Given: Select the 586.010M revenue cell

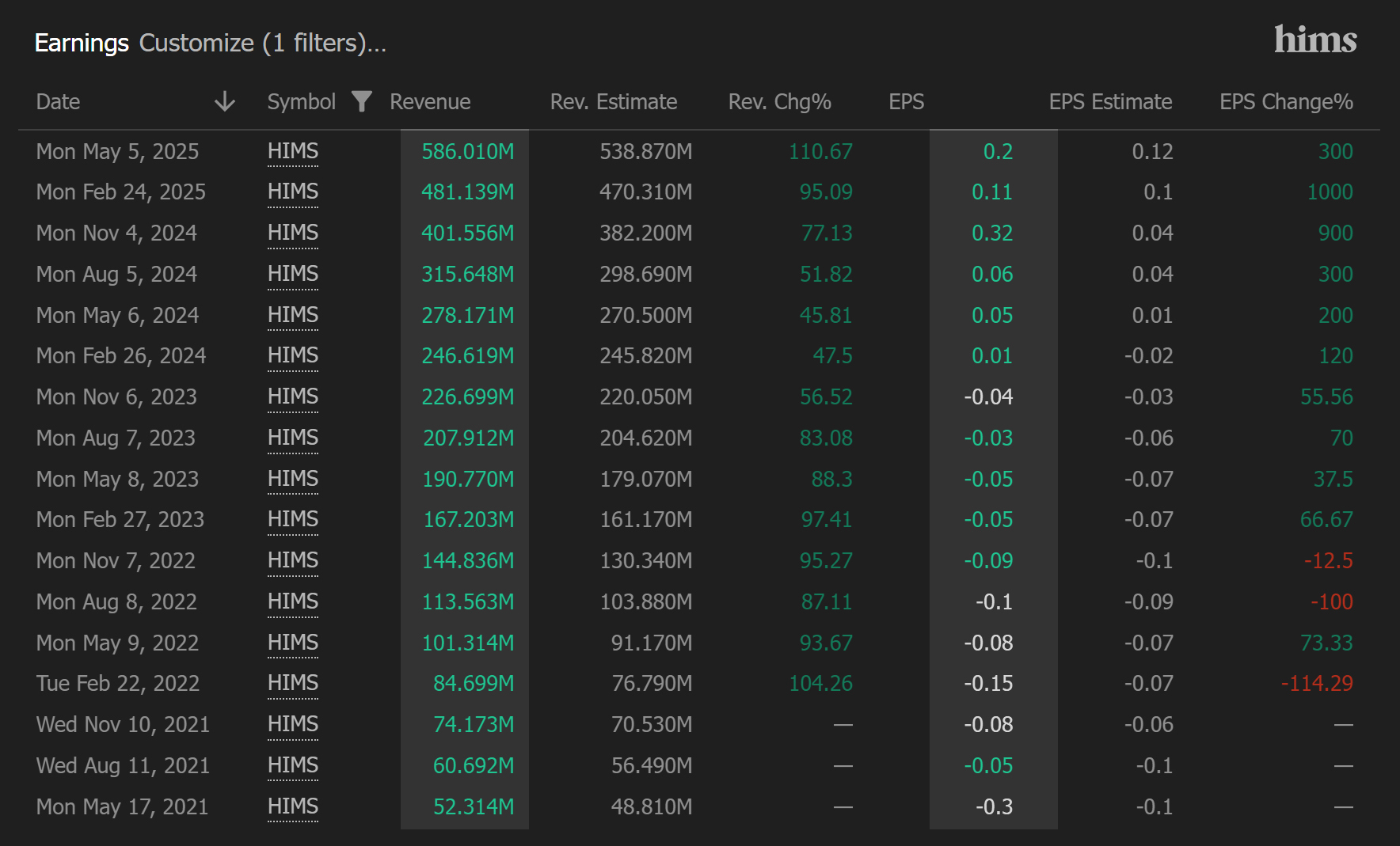Looking at the screenshot, I should (467, 151).
